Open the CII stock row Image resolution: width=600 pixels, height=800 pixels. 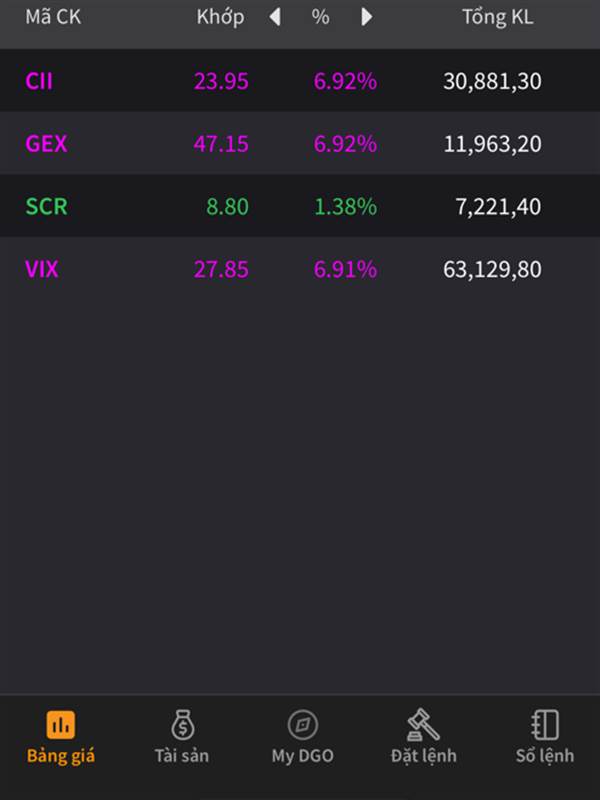(x=300, y=81)
